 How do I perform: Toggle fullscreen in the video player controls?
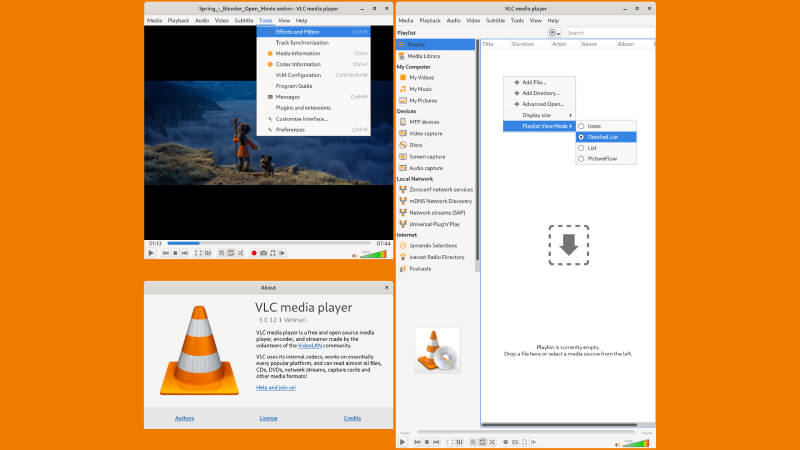pyautogui.click(x=196, y=253)
